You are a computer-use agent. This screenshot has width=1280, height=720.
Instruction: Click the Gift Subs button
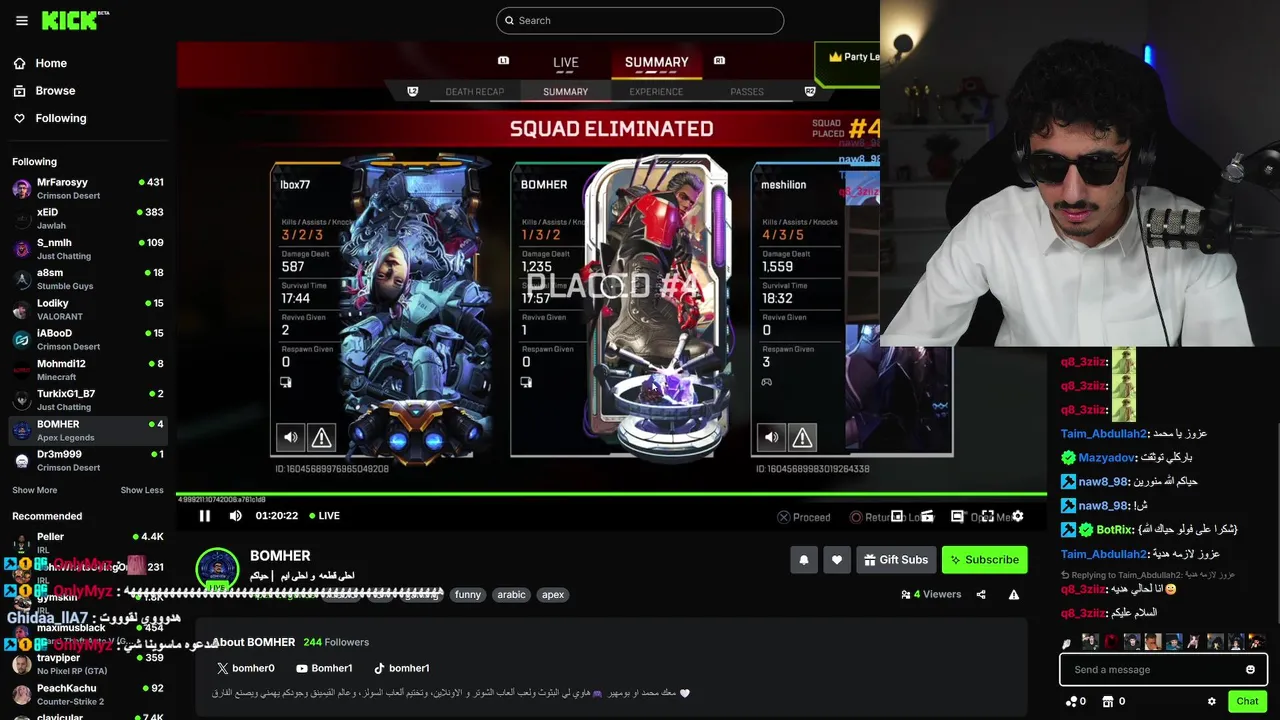(896, 560)
